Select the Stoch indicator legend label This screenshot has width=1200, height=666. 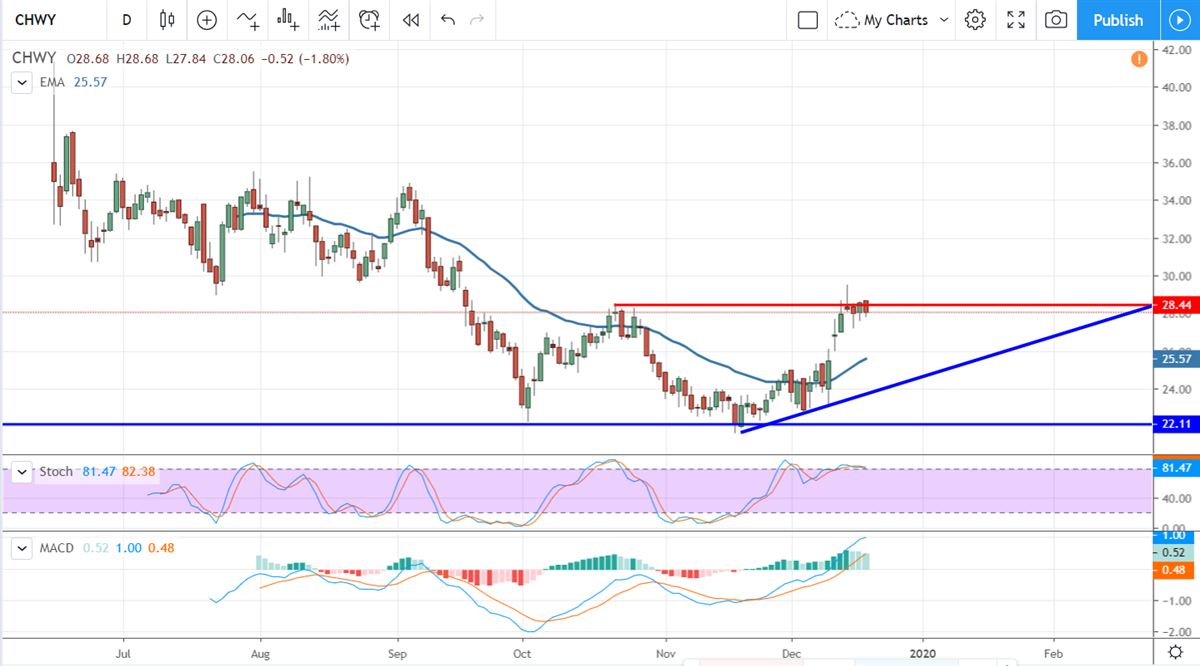coord(56,471)
